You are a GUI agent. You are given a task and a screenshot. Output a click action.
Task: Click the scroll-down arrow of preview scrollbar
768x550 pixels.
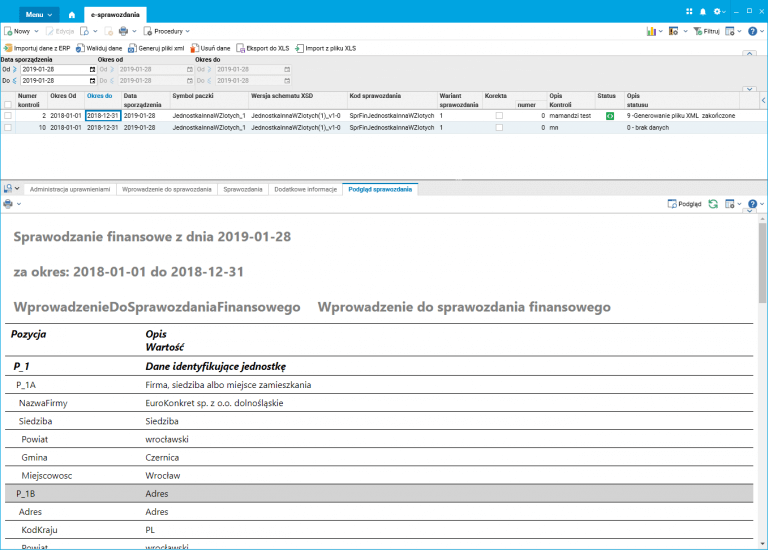coord(763,544)
